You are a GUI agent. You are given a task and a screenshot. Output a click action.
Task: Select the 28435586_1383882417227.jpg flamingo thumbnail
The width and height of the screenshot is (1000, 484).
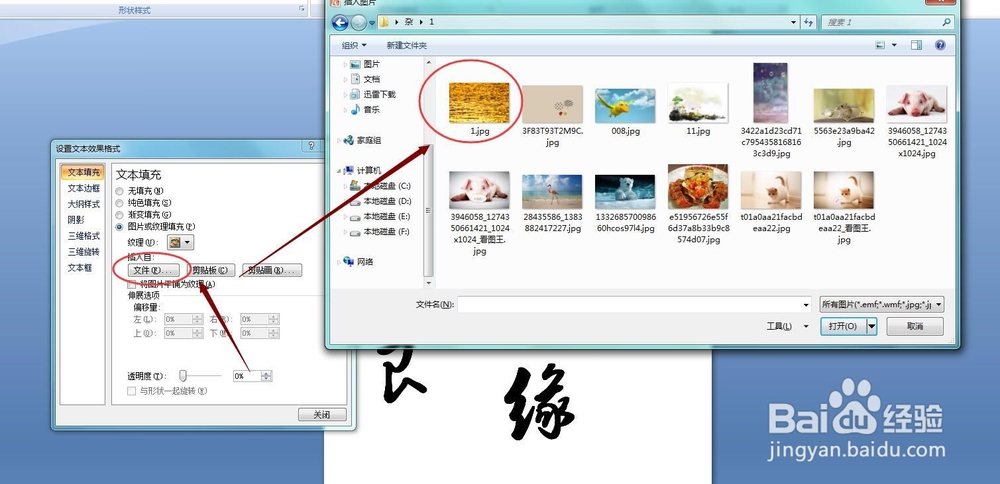[x=552, y=192]
